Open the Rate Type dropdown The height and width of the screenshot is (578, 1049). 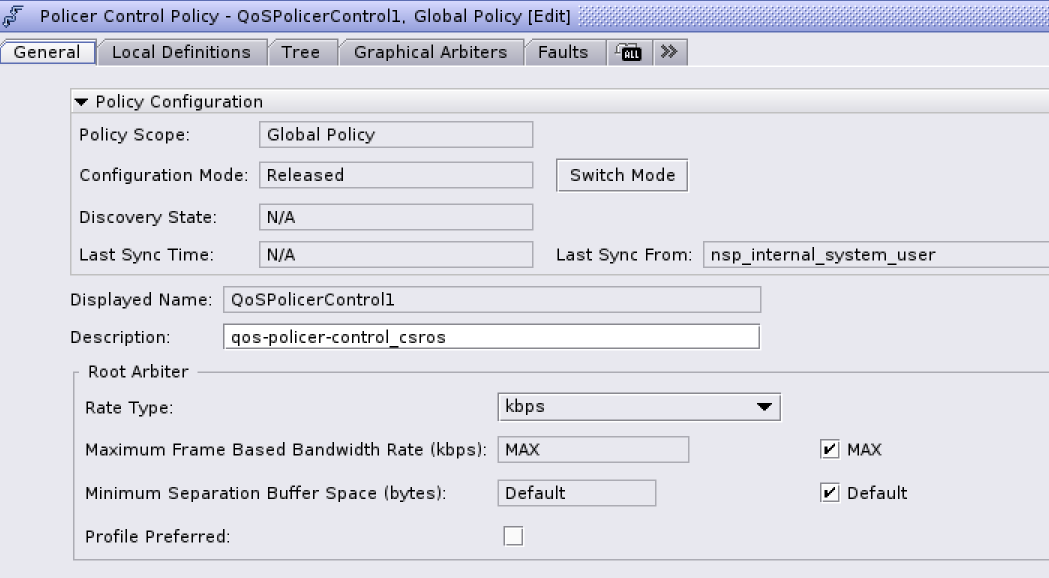coord(638,407)
